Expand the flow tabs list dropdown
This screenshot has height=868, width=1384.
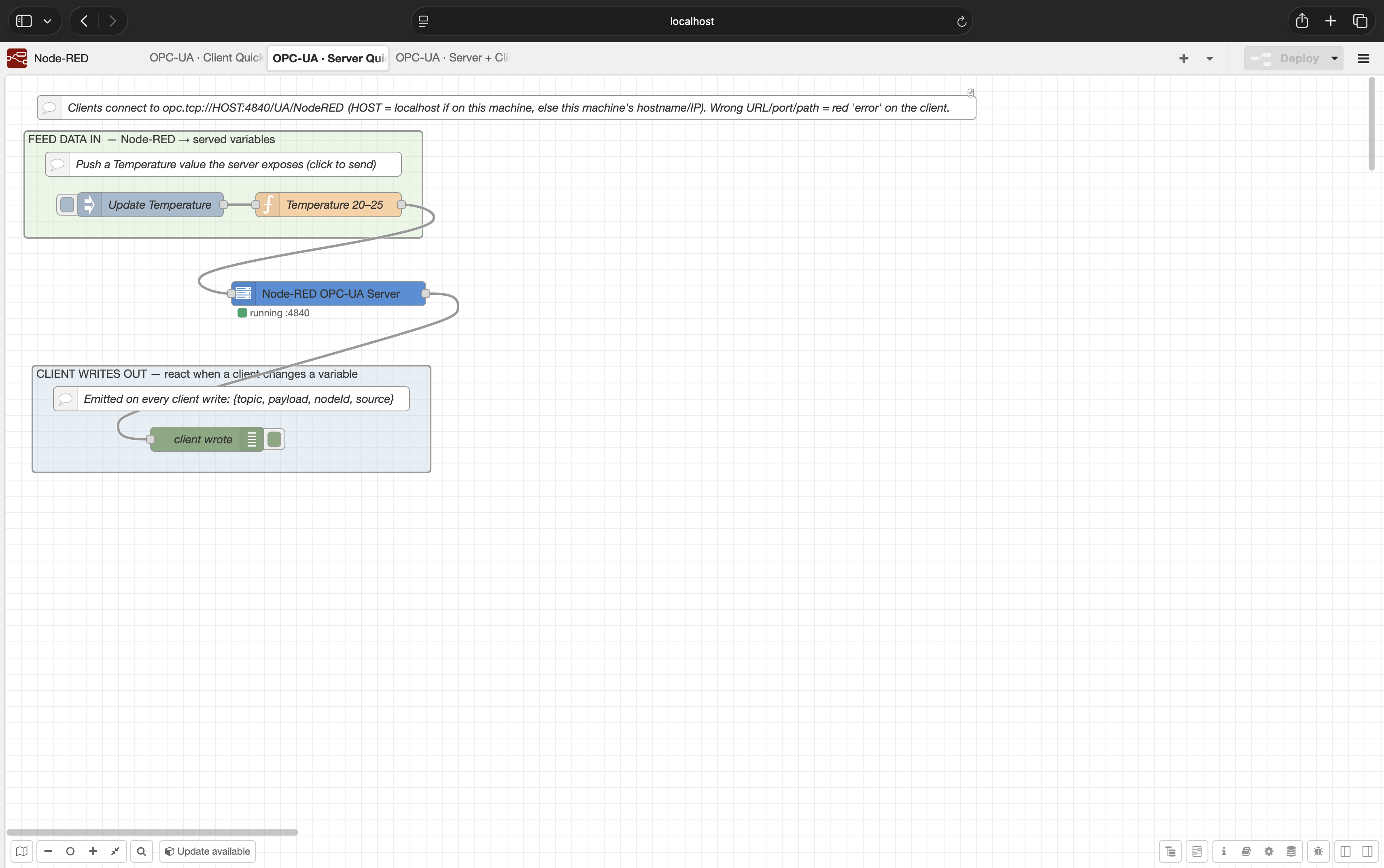tap(1210, 58)
